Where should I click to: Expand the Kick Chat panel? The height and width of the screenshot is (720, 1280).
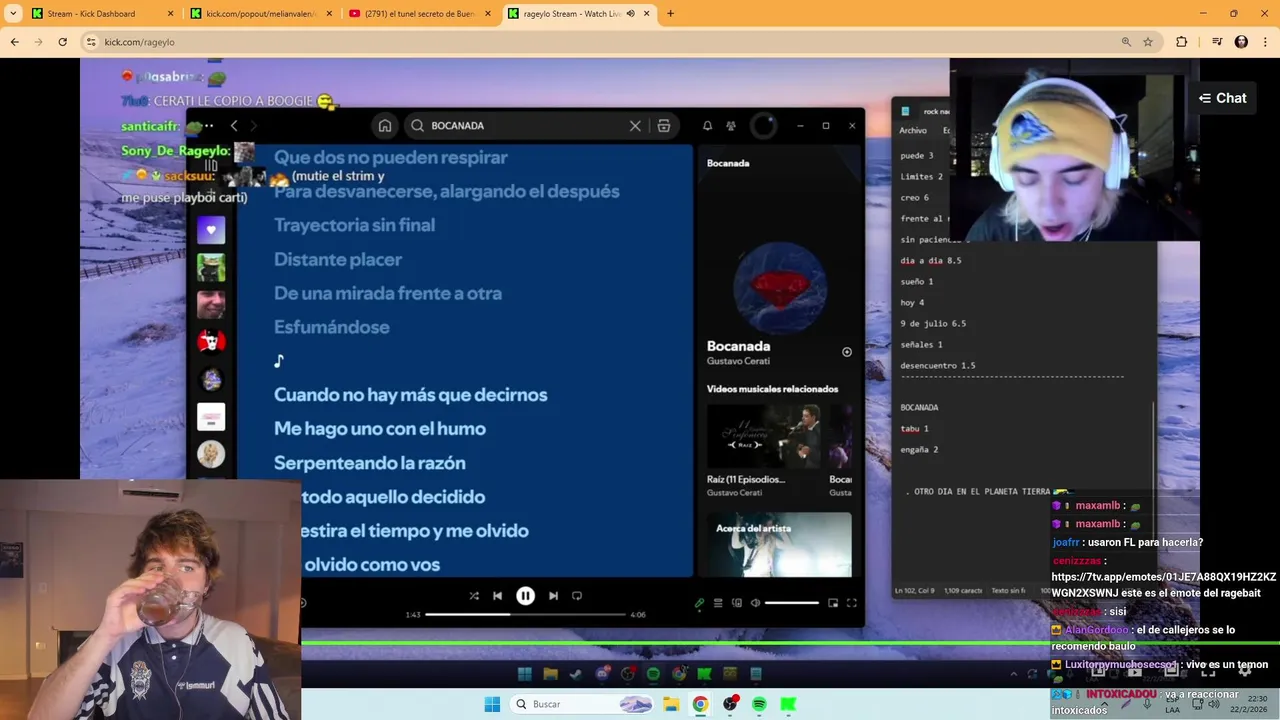1222,98
